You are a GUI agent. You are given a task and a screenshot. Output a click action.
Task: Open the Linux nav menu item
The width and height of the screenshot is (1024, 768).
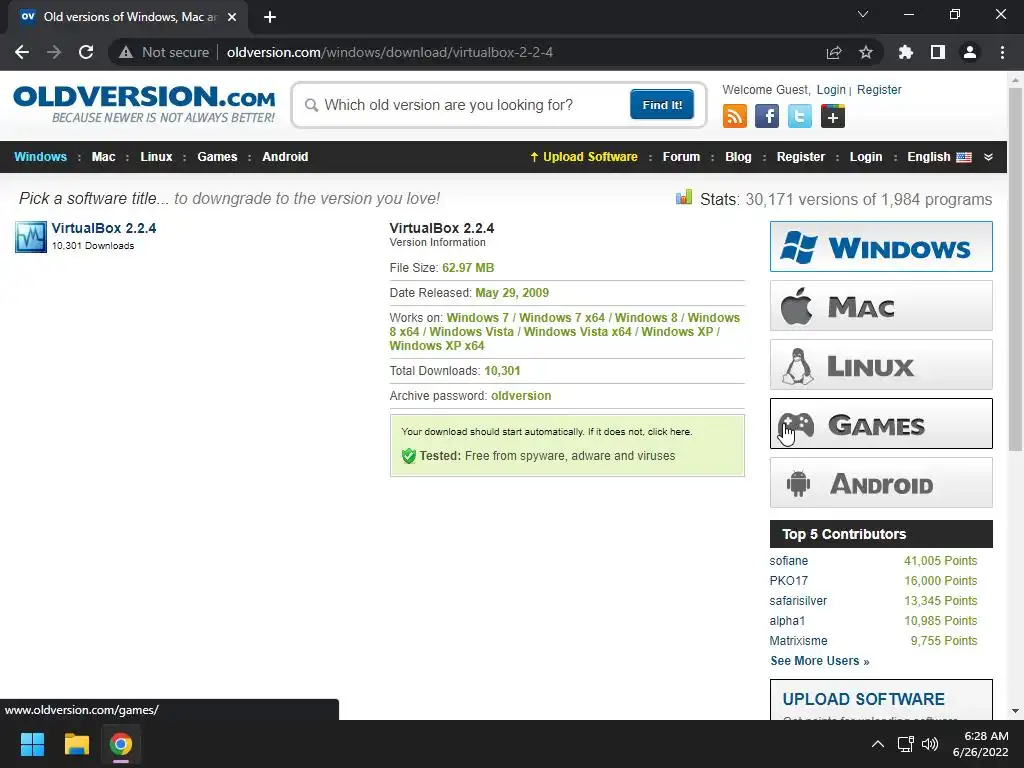[x=156, y=157]
